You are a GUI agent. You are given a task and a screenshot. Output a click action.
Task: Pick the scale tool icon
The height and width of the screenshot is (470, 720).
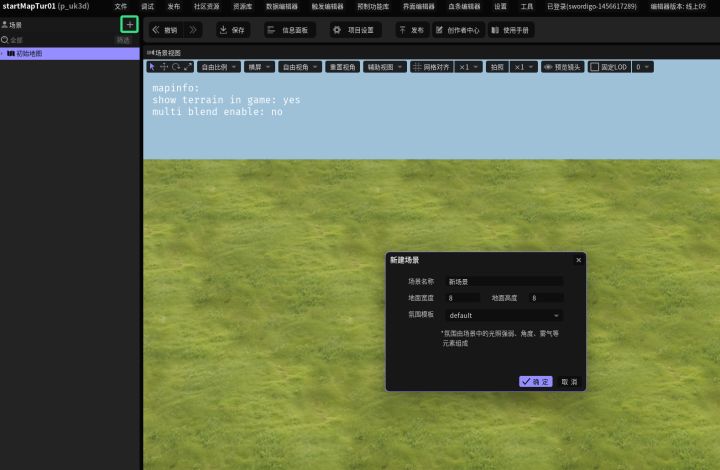coord(188,67)
